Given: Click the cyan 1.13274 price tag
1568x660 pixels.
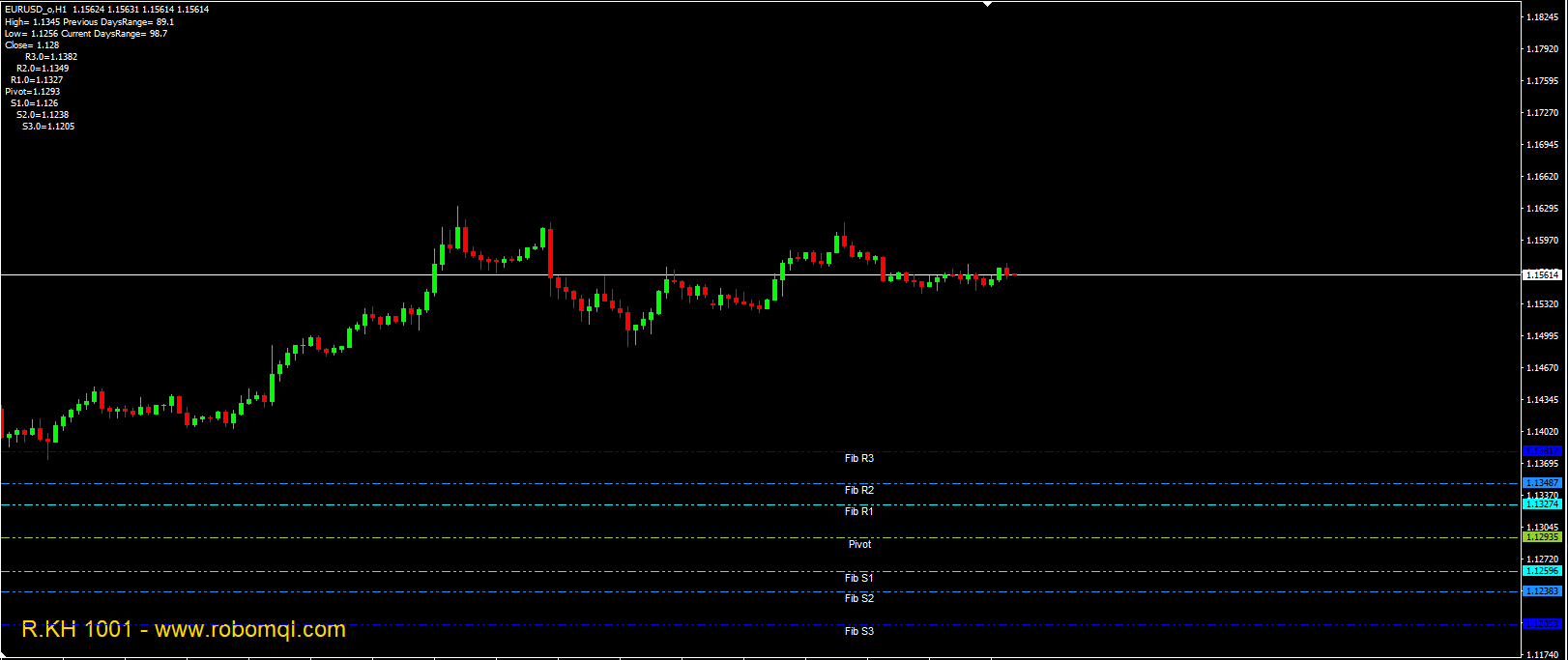Looking at the screenshot, I should (x=1542, y=504).
